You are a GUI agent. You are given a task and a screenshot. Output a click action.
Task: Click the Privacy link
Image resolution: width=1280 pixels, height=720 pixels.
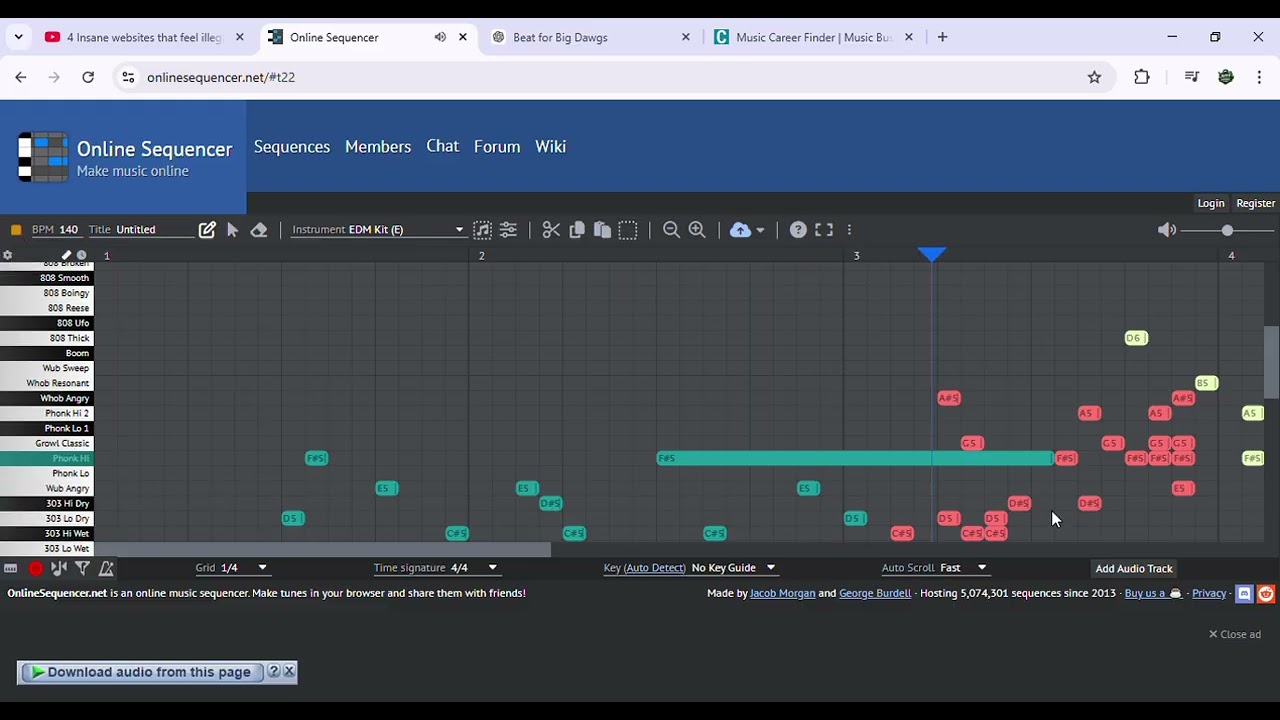coord(1209,593)
